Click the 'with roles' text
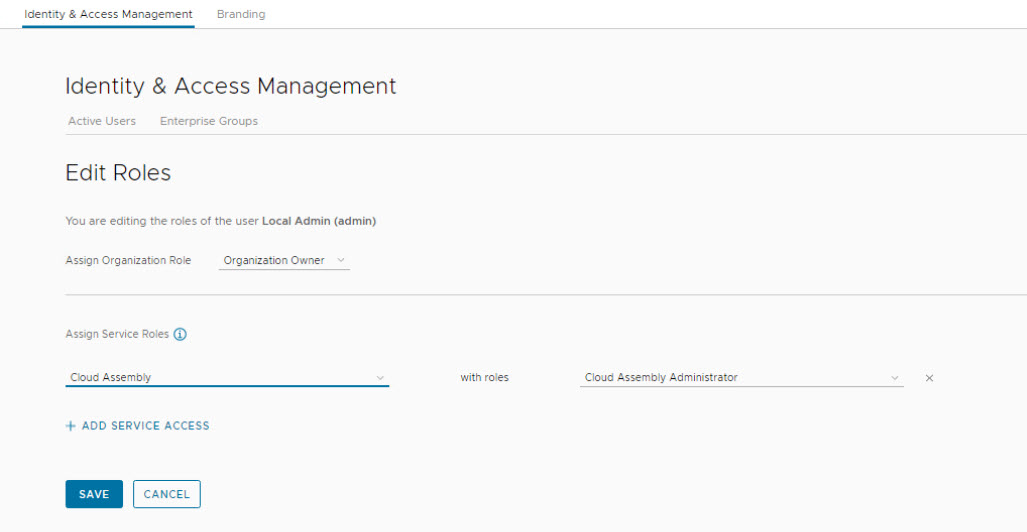This screenshot has height=532, width=1027. [485, 377]
